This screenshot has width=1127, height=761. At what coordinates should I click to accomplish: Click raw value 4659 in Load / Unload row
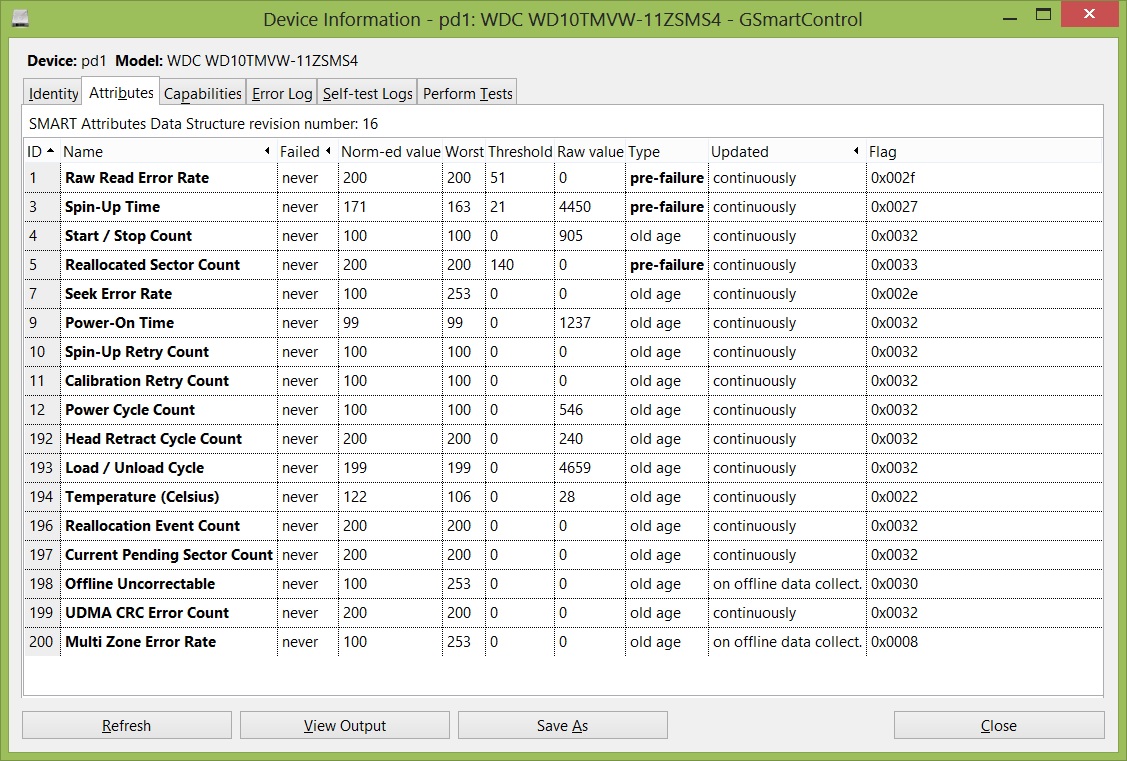click(575, 468)
